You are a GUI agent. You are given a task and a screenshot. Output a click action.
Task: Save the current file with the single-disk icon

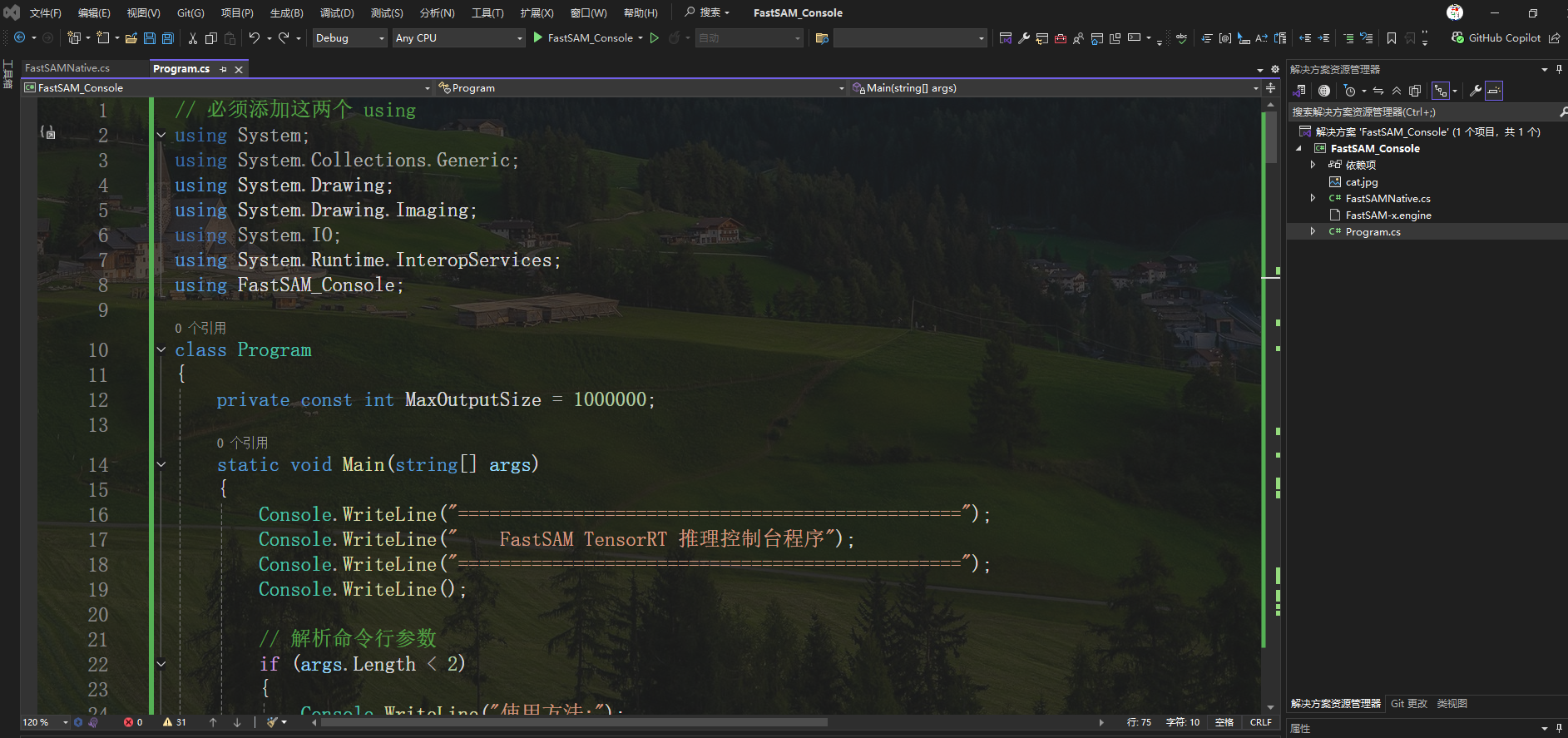point(150,37)
